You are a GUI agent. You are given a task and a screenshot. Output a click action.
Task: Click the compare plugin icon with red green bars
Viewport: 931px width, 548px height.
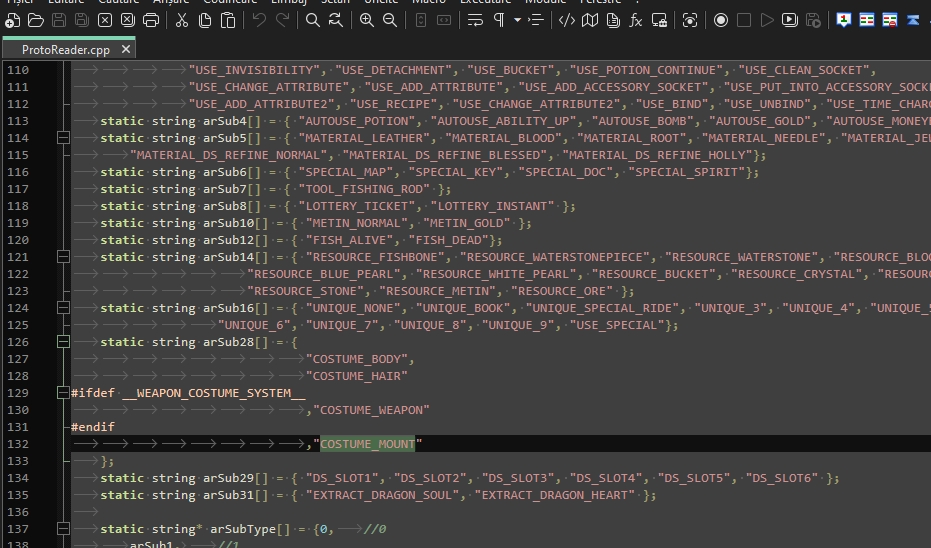point(867,21)
